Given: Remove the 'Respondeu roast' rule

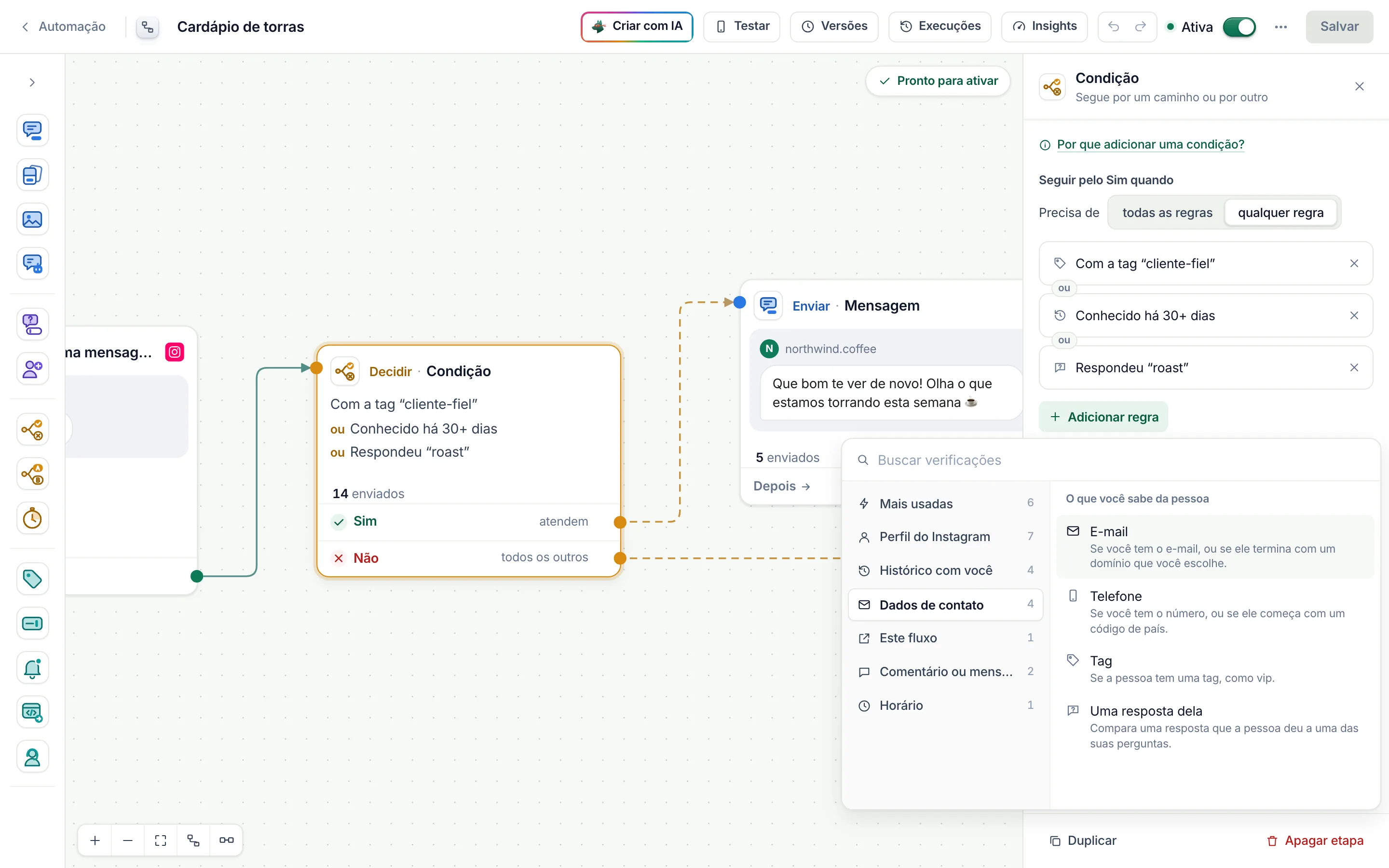Looking at the screenshot, I should click(x=1354, y=367).
